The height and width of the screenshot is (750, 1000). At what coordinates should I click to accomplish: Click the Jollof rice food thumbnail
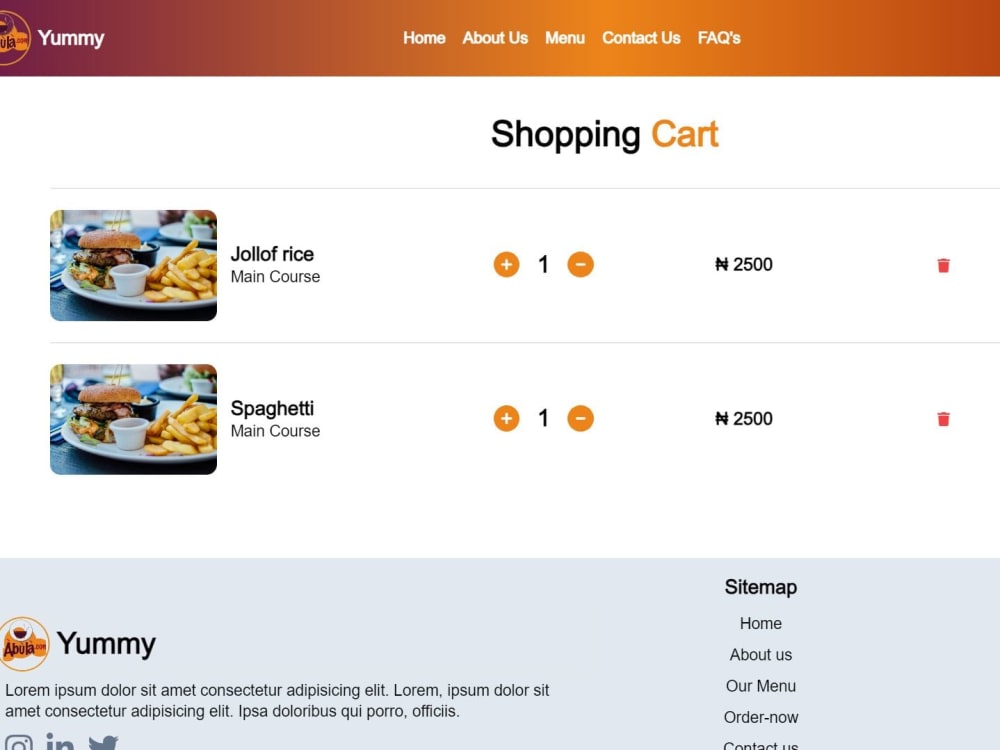[133, 265]
